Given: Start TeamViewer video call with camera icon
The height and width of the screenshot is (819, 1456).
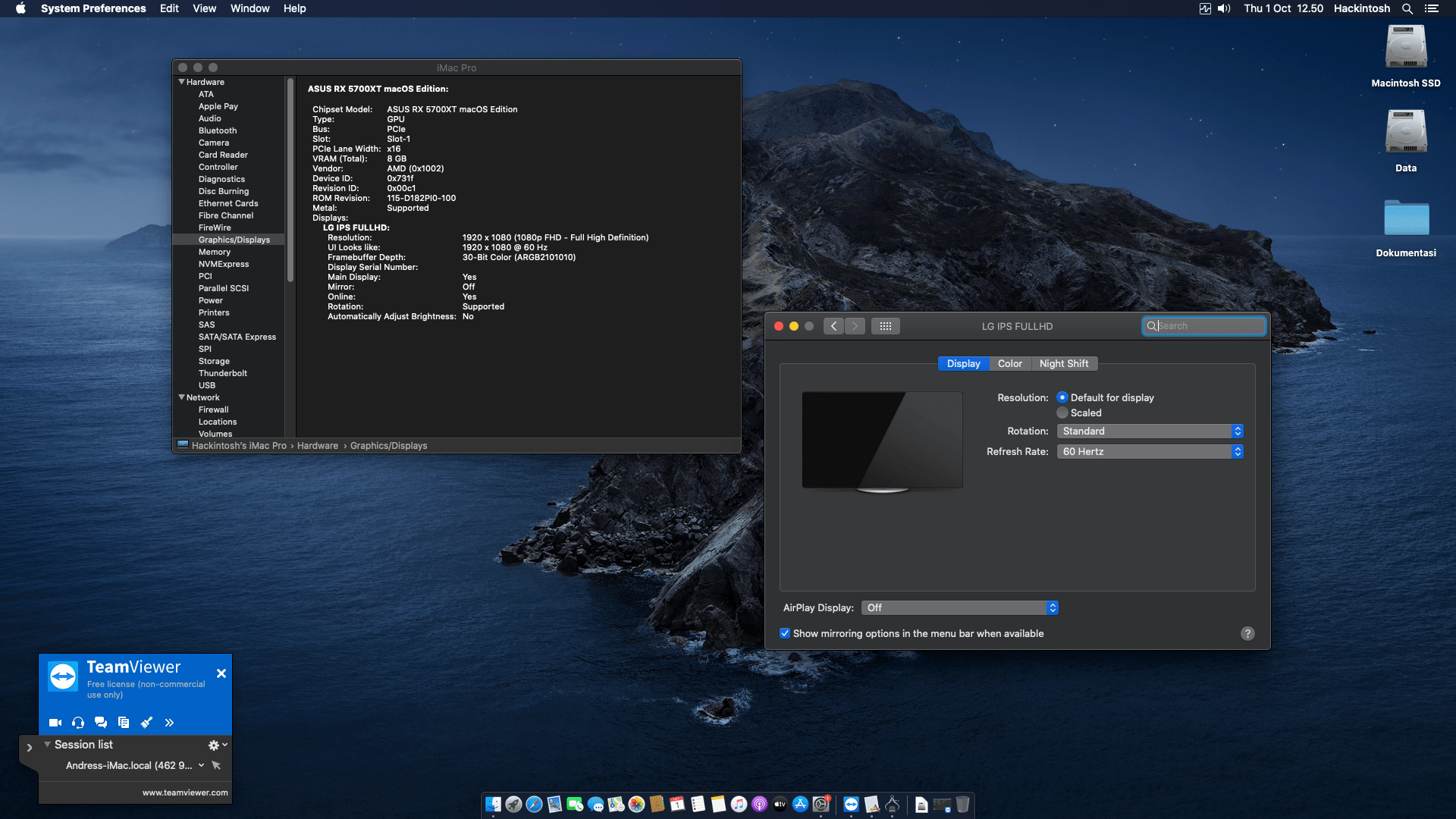Looking at the screenshot, I should tap(55, 723).
